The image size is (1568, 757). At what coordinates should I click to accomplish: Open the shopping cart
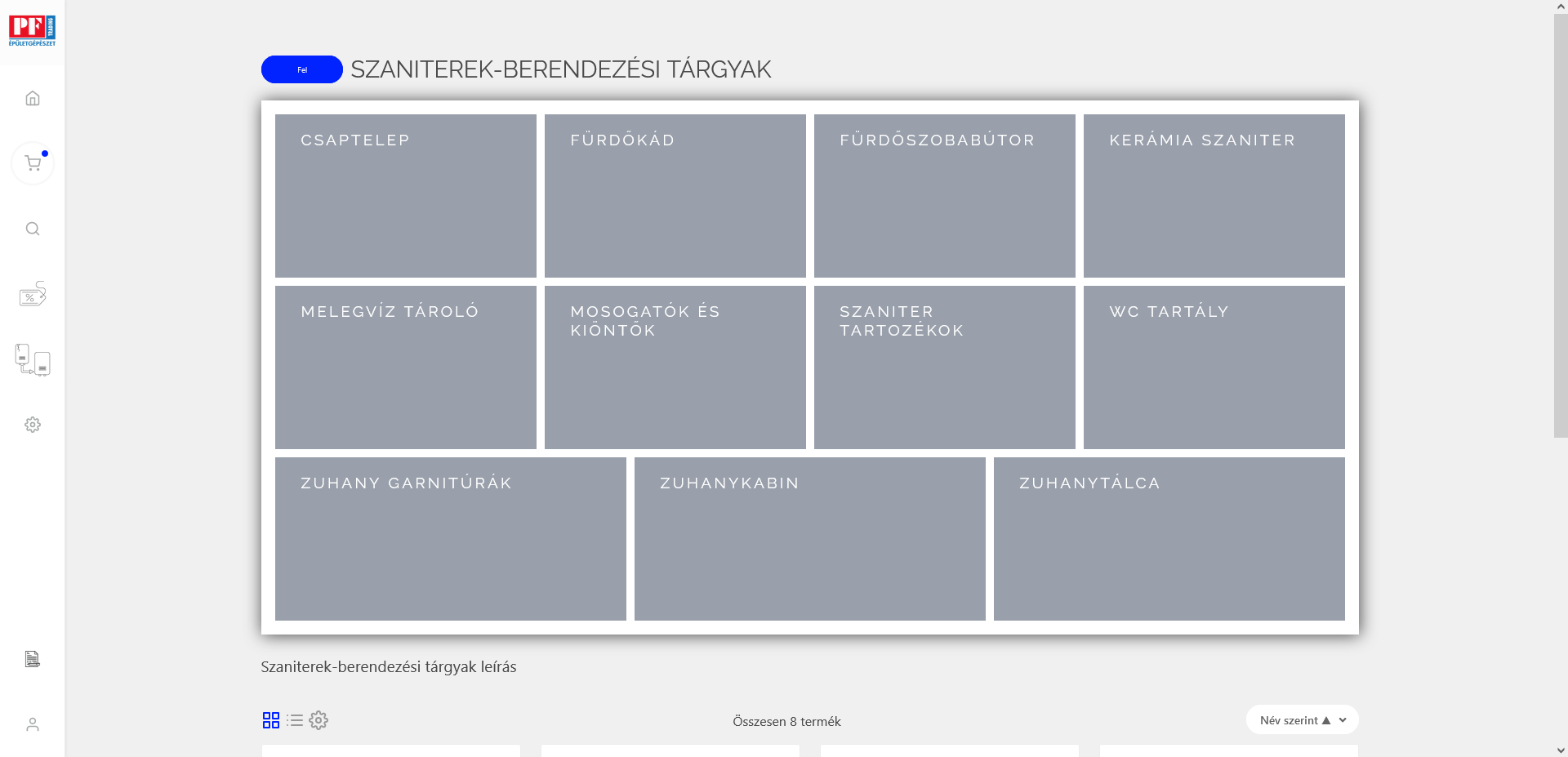(33, 163)
